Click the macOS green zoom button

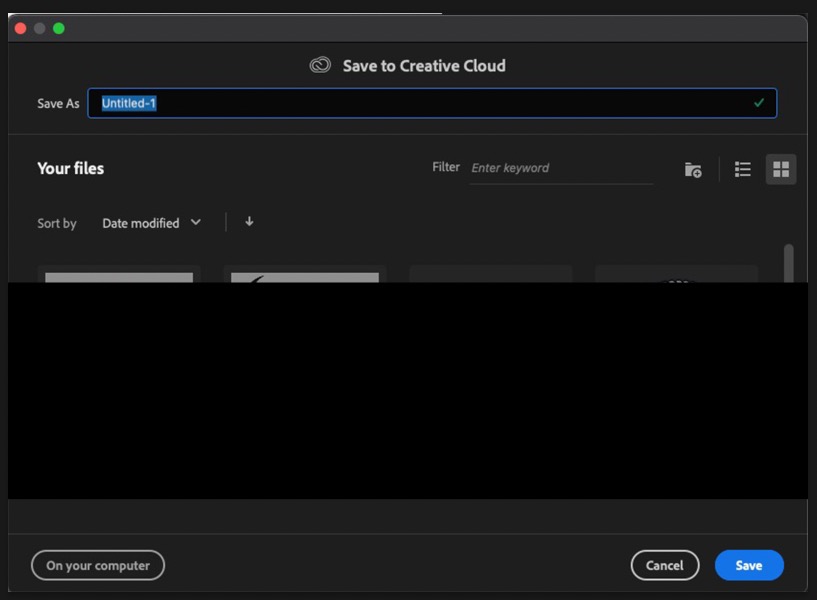point(59,28)
